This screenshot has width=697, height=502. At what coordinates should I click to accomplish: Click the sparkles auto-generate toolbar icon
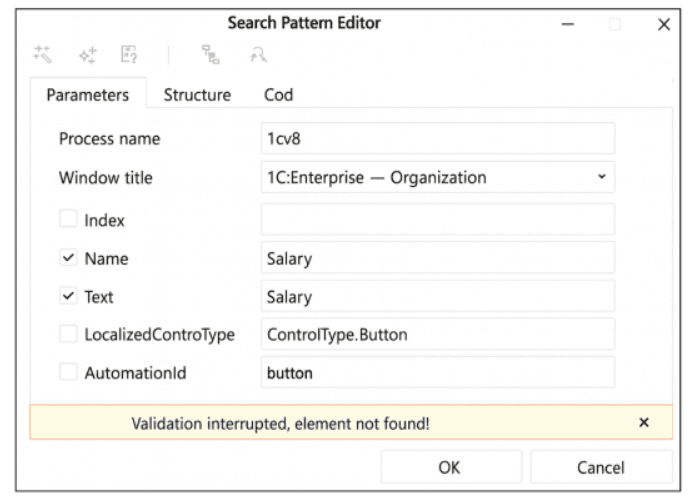[88, 56]
